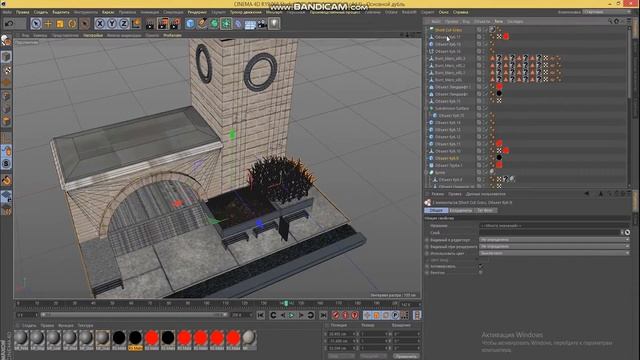
Task: Open the Справка menu
Action: (460, 12)
